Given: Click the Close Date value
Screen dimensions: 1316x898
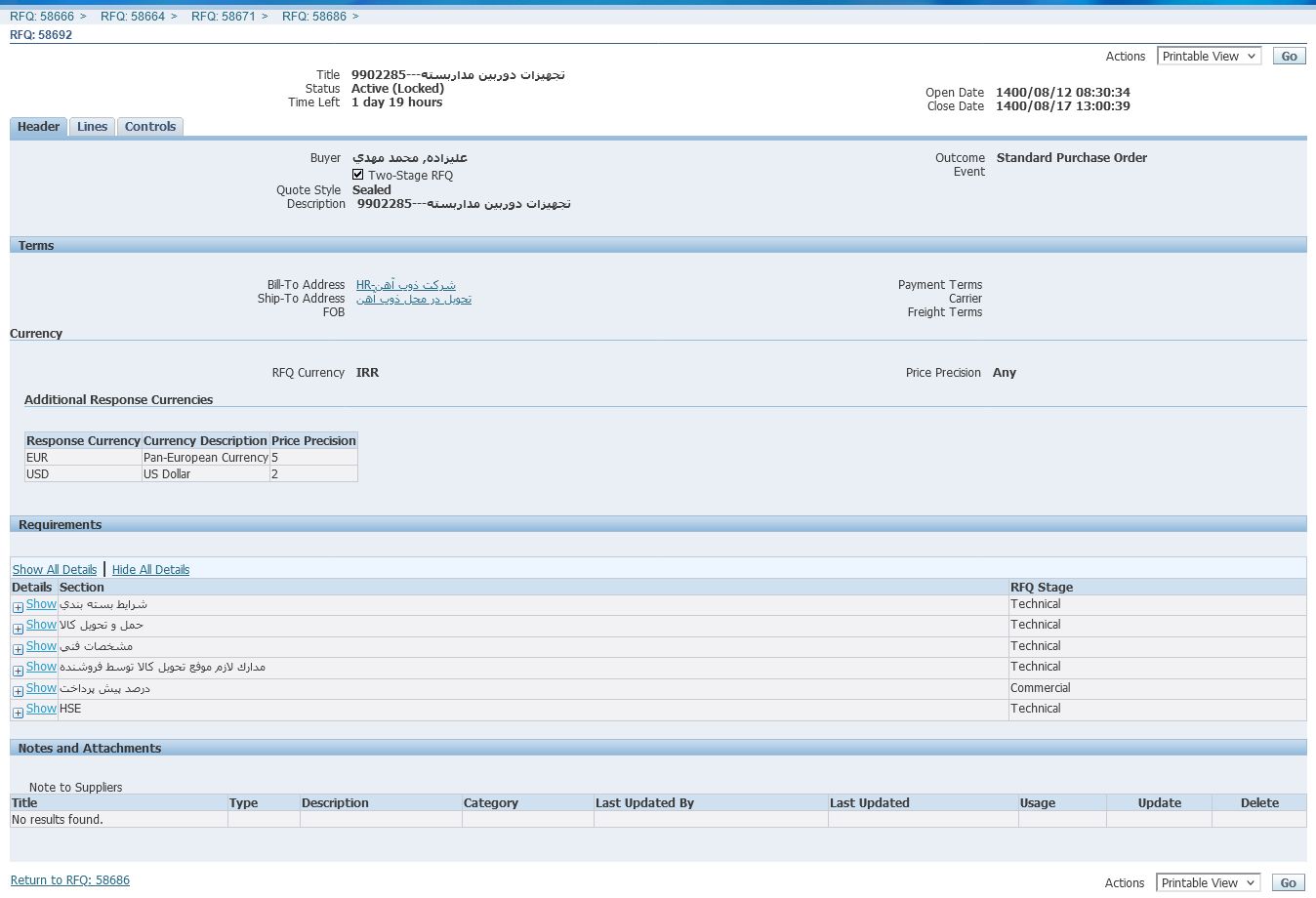Looking at the screenshot, I should click(1063, 106).
